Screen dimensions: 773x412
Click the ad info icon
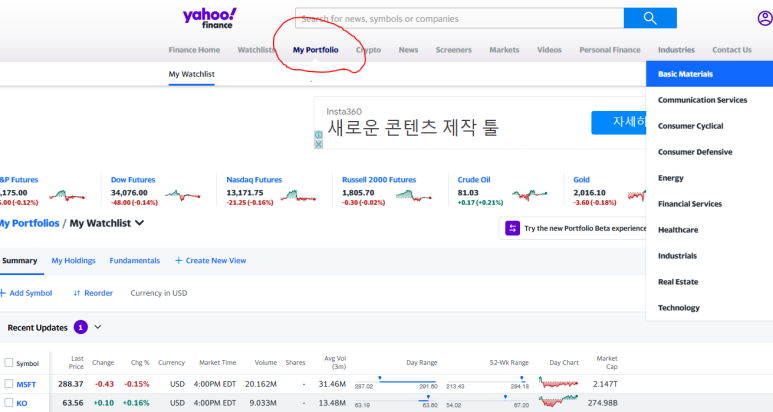(318, 135)
